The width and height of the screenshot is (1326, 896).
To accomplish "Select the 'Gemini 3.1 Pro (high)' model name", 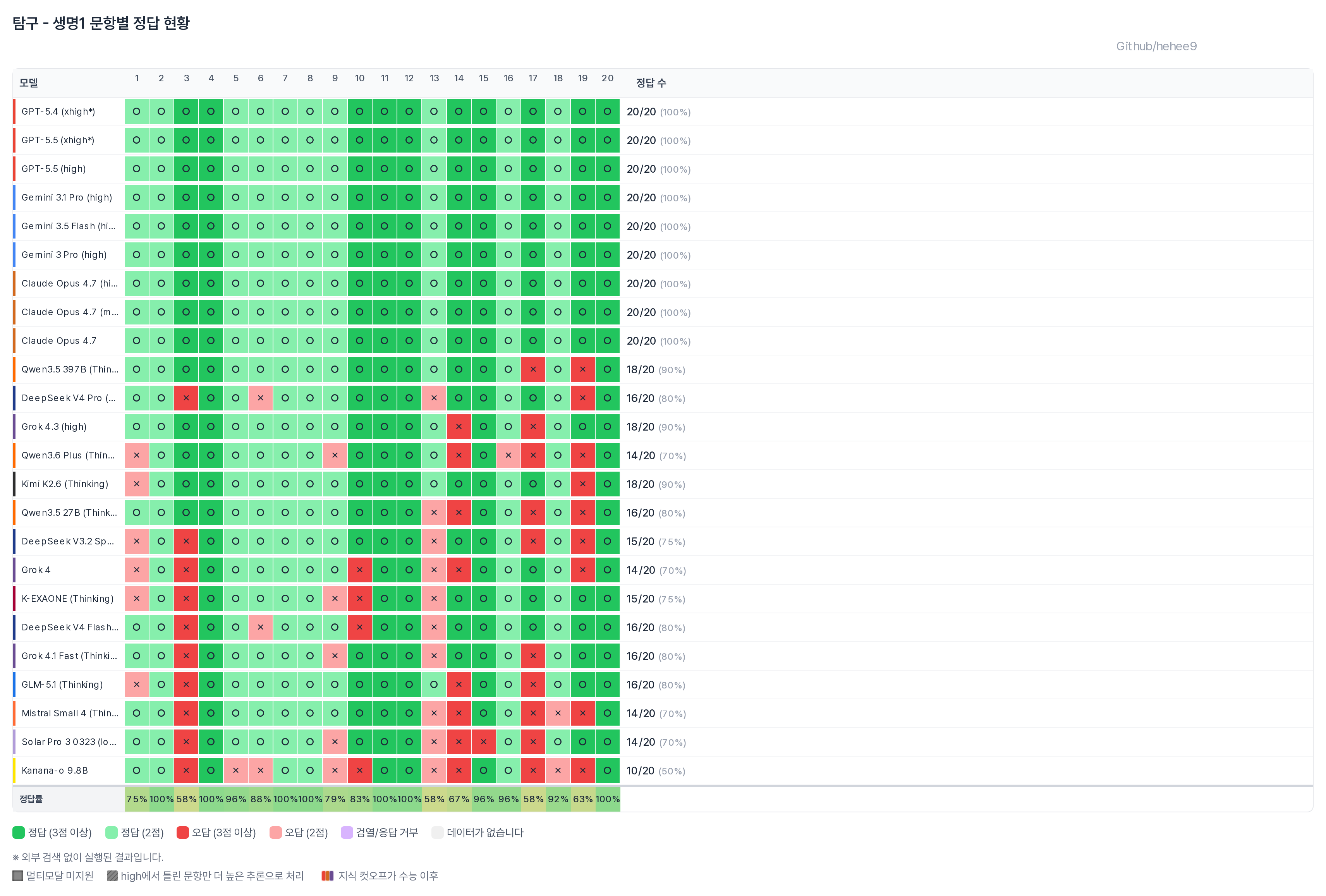I will tap(67, 197).
